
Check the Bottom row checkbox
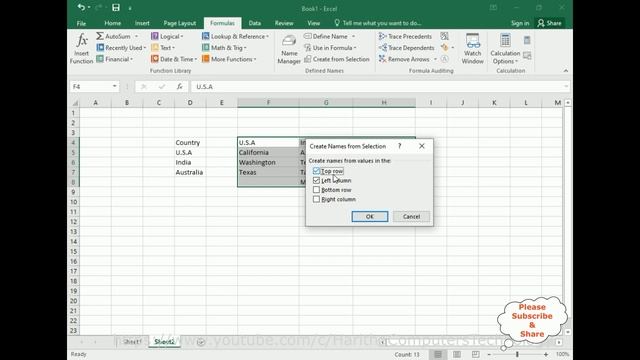pos(316,190)
